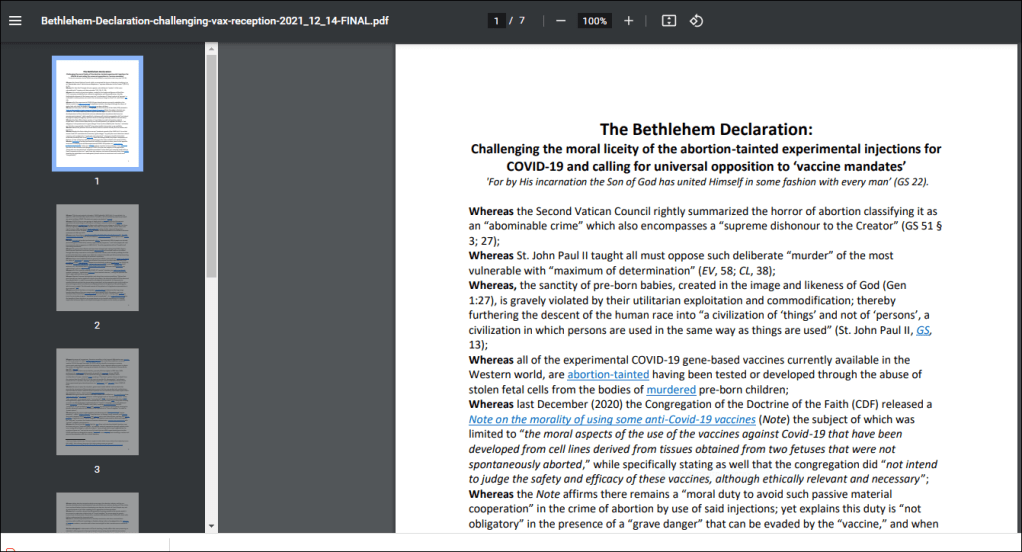This screenshot has width=1022, height=552.
Task: Toggle the sidebar with the hamburger menu icon
Action: [x=15, y=21]
